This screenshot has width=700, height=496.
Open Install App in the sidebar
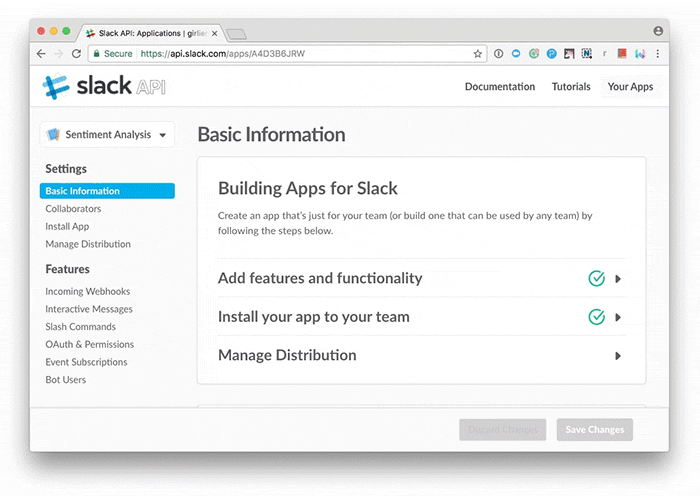coord(67,227)
